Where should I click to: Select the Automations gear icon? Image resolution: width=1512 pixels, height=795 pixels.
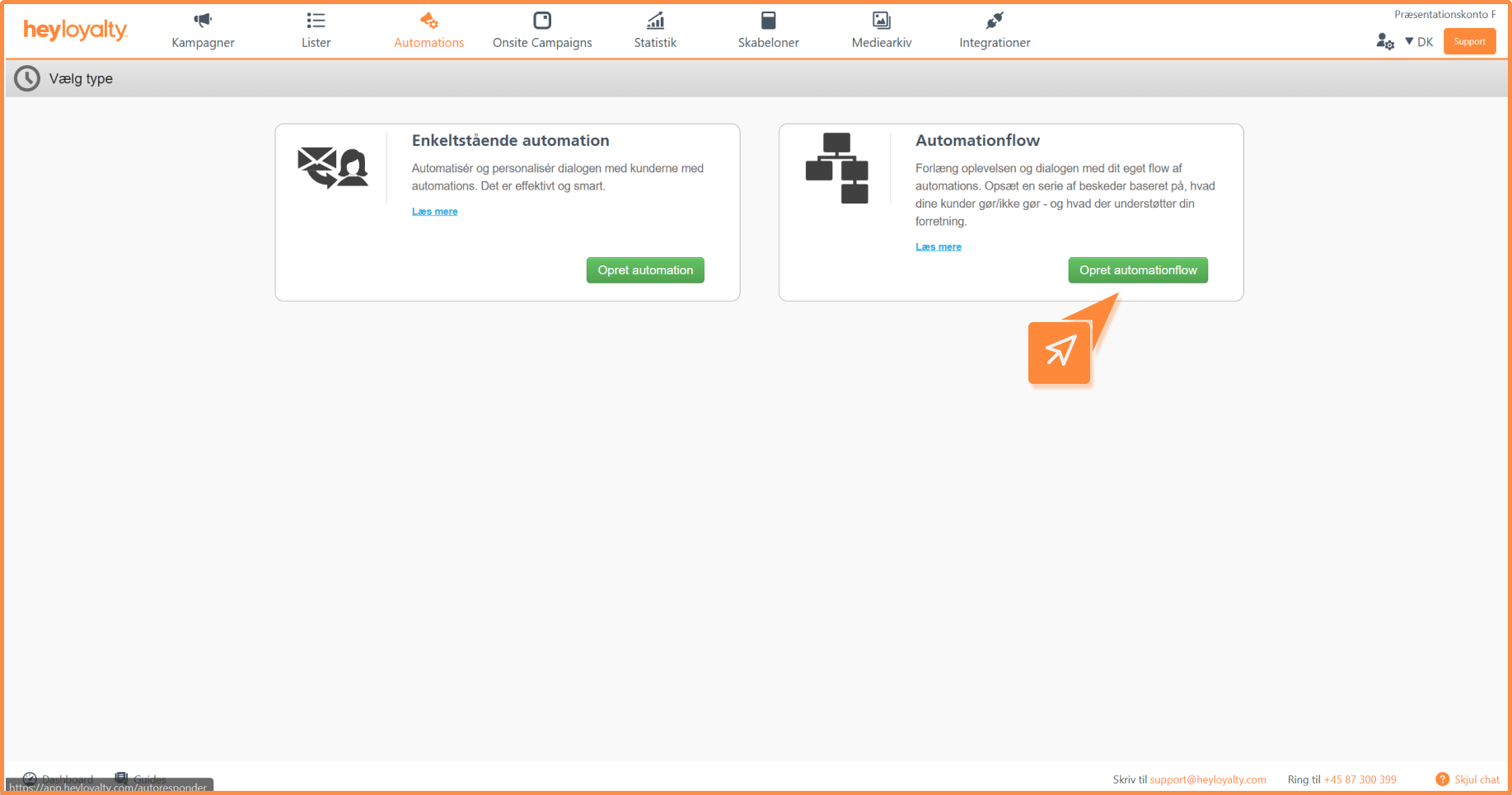428,21
